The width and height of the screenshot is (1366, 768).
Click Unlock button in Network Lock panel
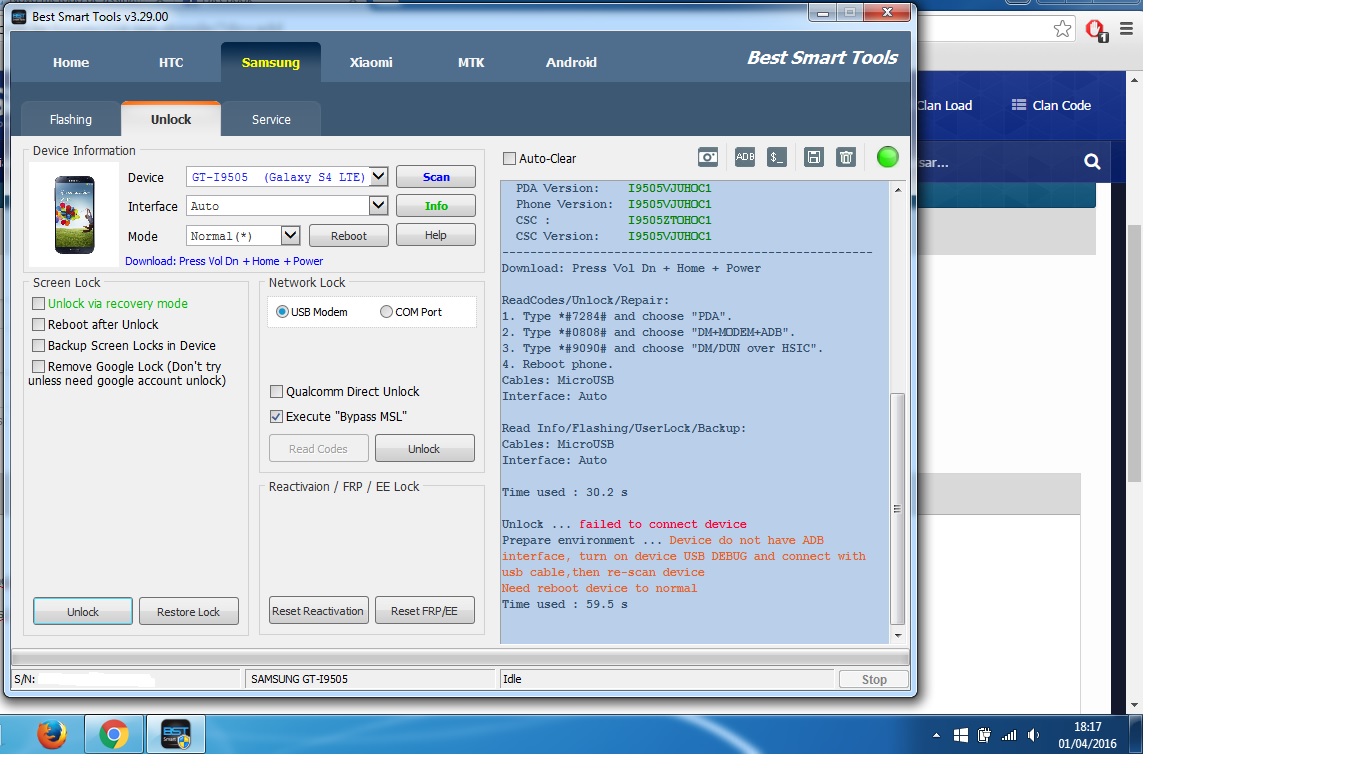pyautogui.click(x=424, y=449)
